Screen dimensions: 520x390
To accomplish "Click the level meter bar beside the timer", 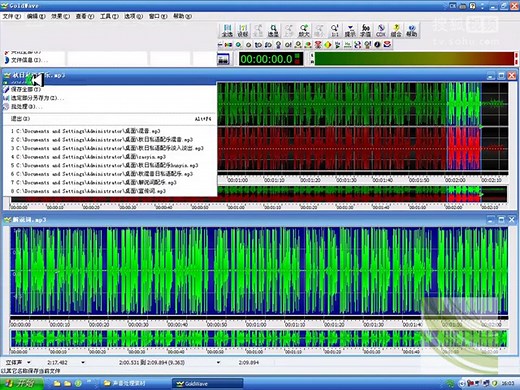I will coord(414,59).
